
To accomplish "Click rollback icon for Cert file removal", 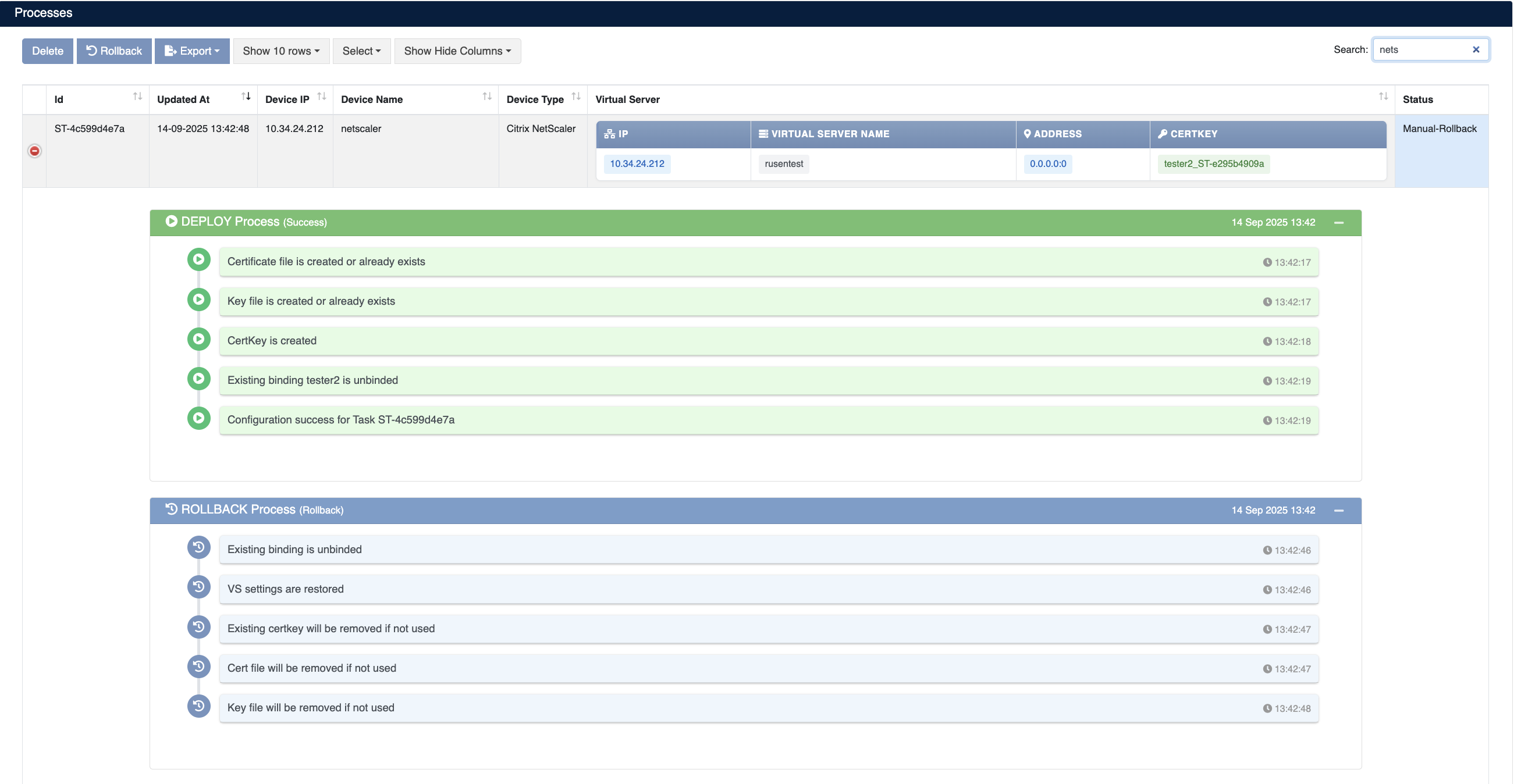I will pyautogui.click(x=199, y=667).
